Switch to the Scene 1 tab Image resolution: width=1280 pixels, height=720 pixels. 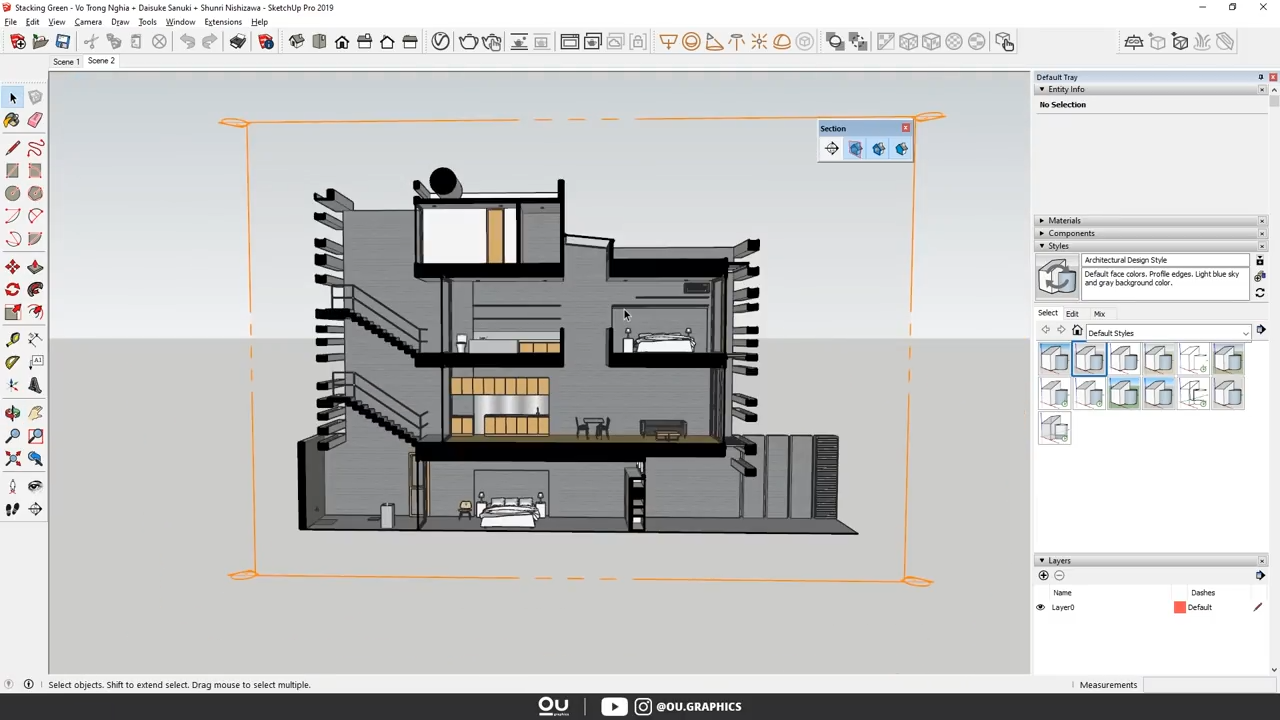pyautogui.click(x=66, y=62)
